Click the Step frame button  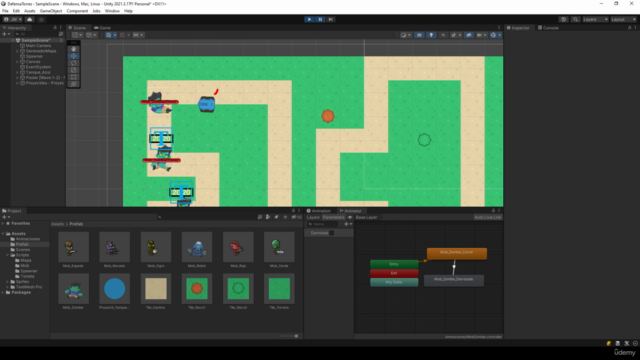tap(331, 19)
